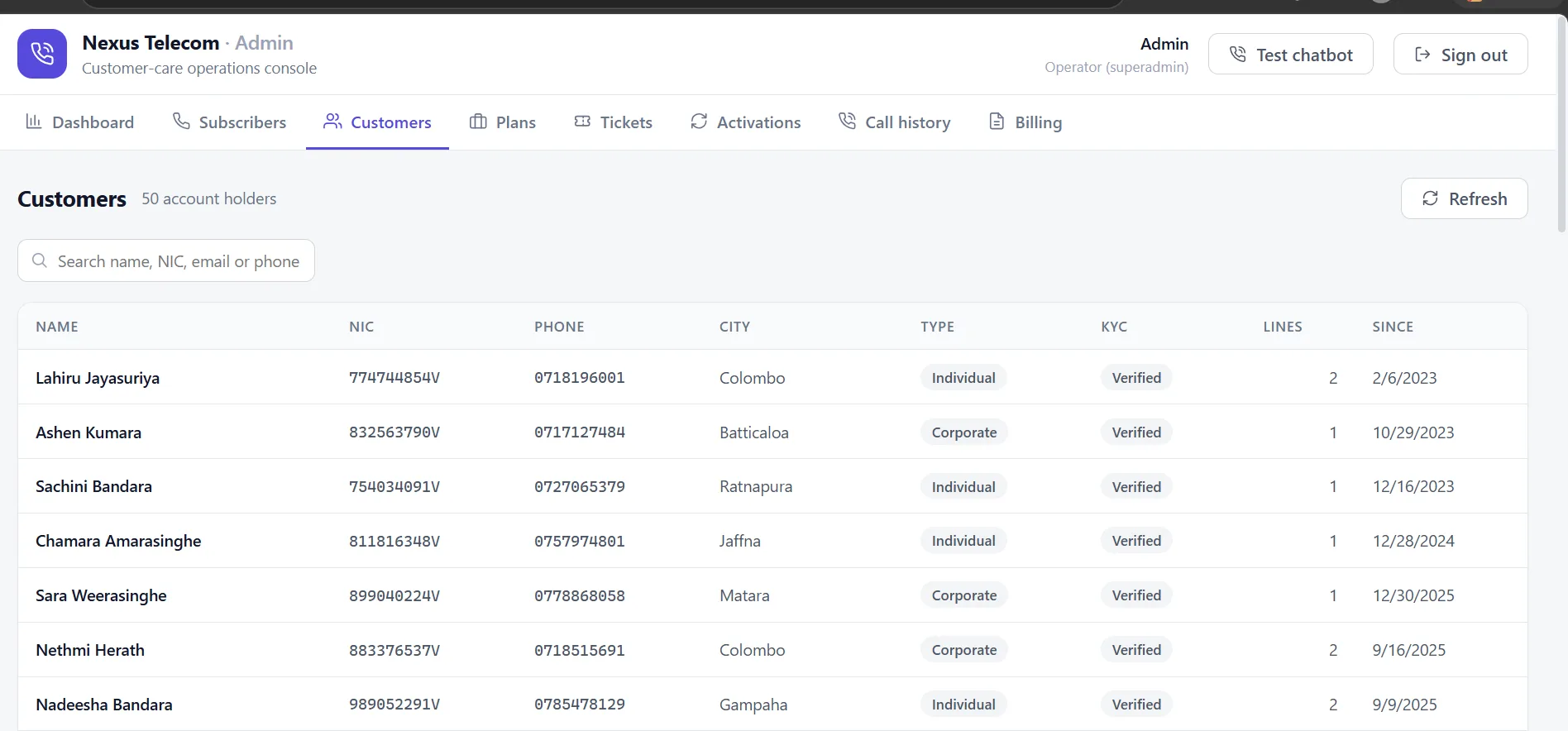Select the Customers tab
This screenshot has height=731, width=1568.
377,122
